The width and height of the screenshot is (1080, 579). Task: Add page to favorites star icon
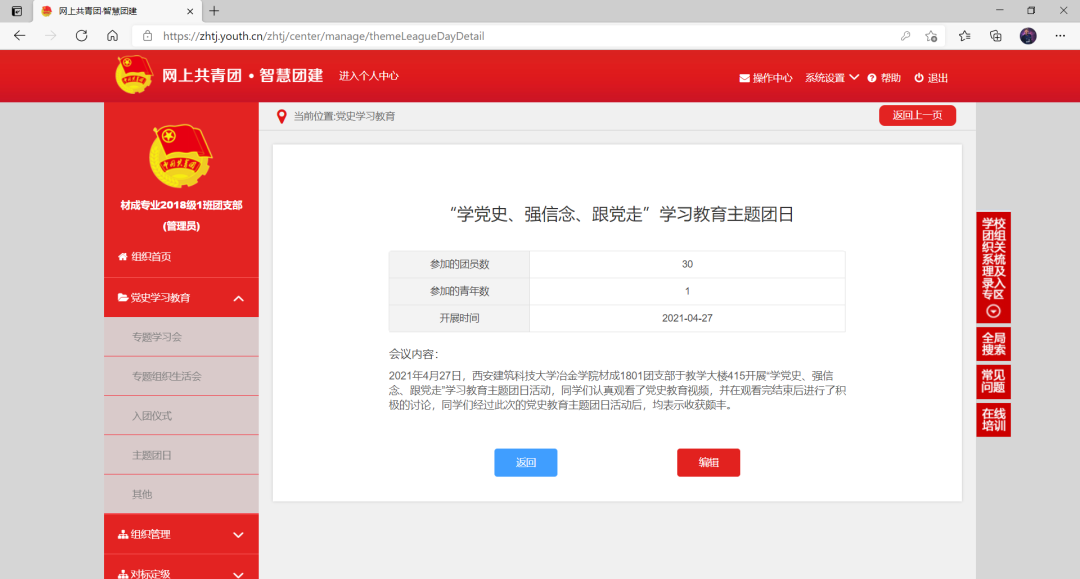click(931, 35)
